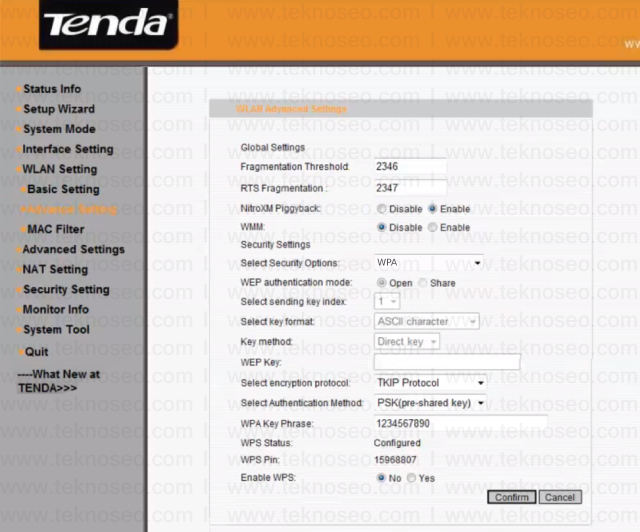Viewport: 640px width, 532px height.
Task: Set WMM to Disable
Action: point(382,227)
